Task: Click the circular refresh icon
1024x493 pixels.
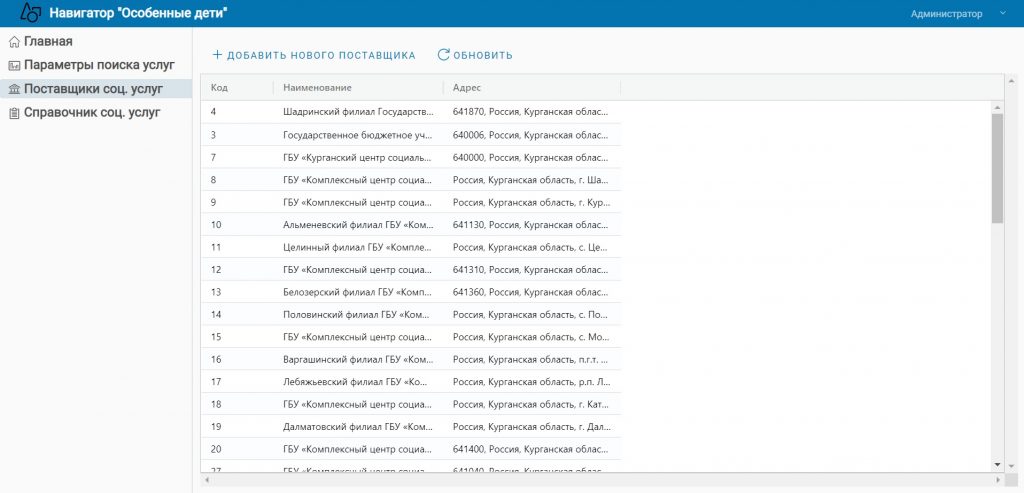Action: pos(443,55)
